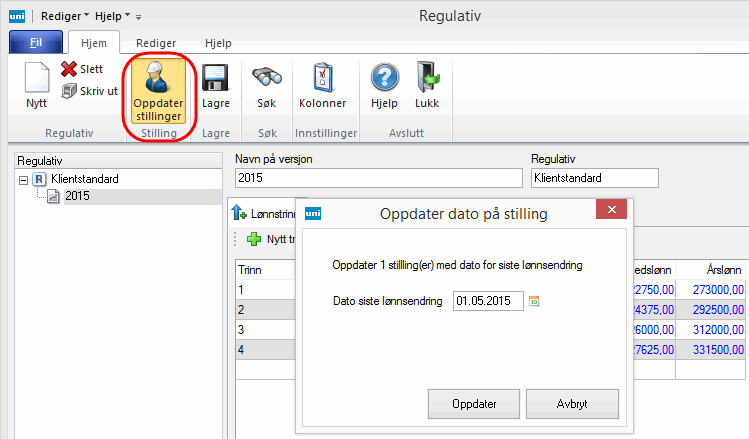Collapse the Klientstandard tree node
Screen dimensions: 749x439
pyautogui.click(x=23, y=179)
